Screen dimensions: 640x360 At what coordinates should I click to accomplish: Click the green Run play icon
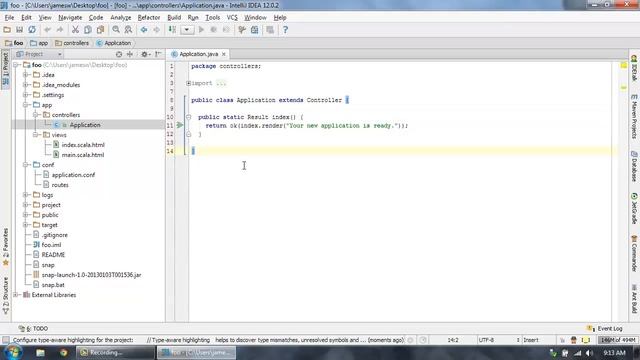click(x=201, y=30)
